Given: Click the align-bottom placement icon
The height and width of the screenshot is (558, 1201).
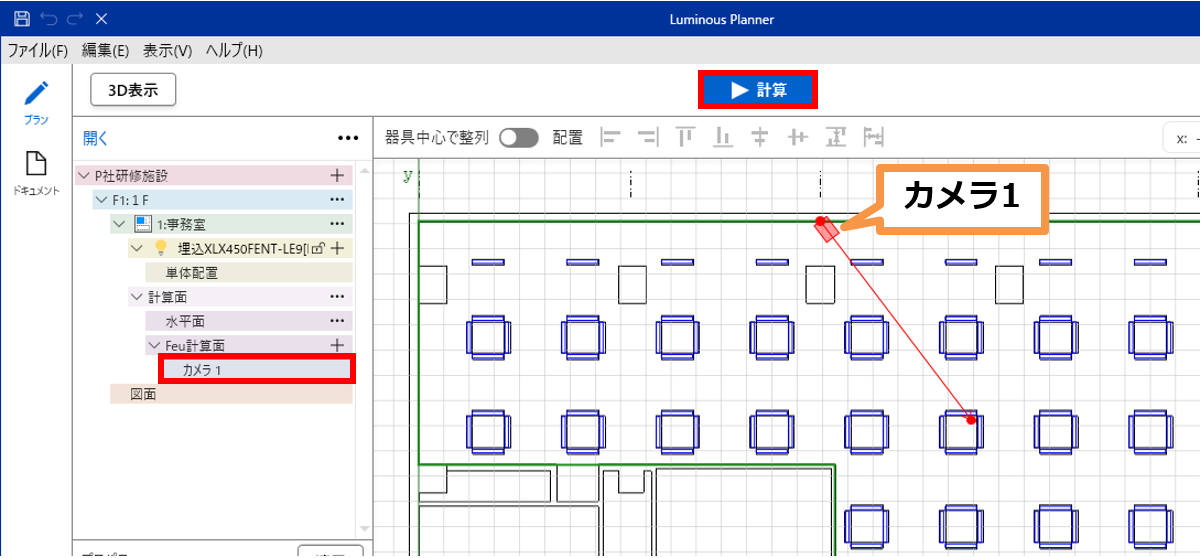Looking at the screenshot, I should pos(723,138).
